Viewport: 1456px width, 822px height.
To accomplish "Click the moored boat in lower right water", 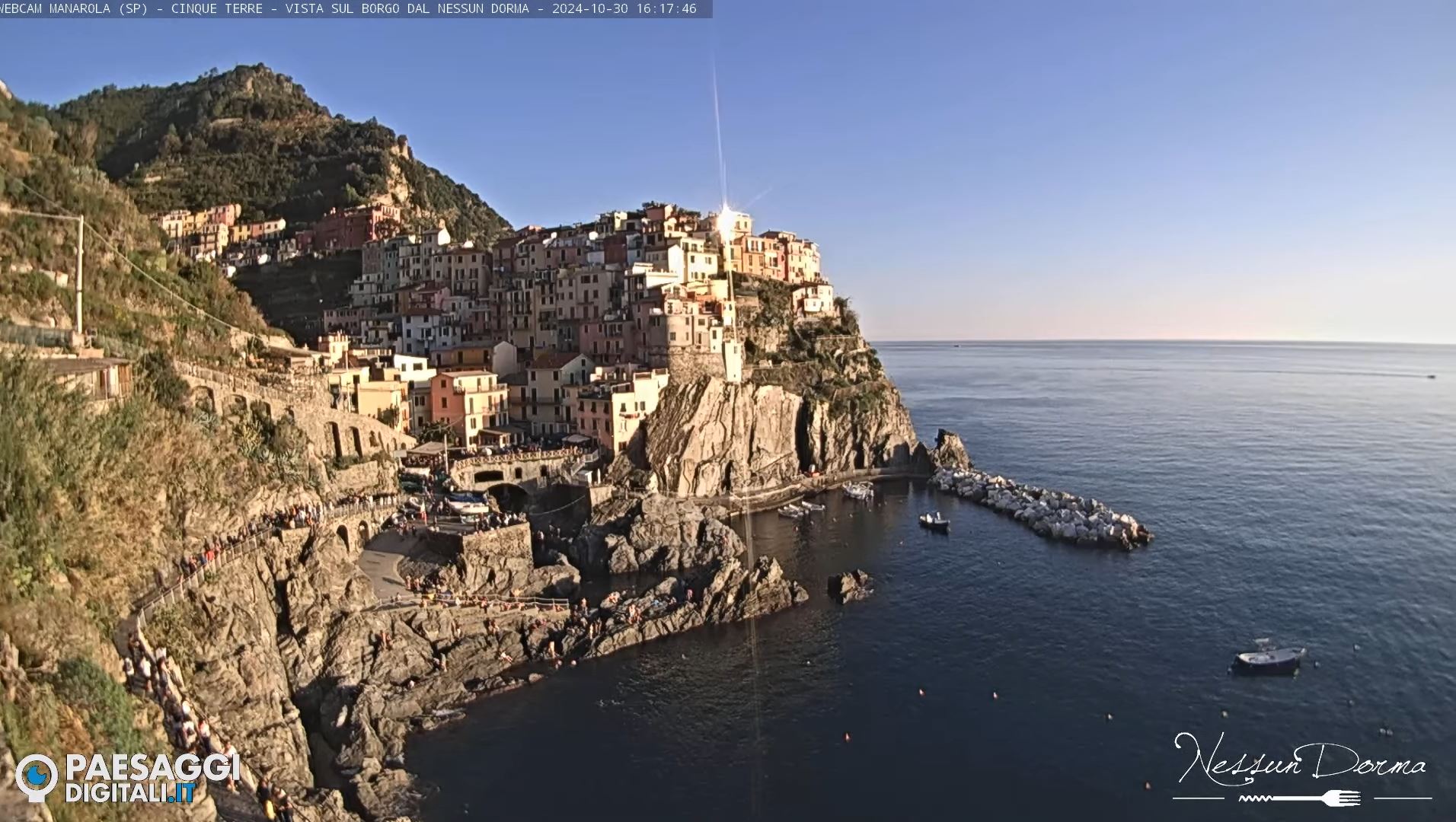I will pyautogui.click(x=1269, y=657).
